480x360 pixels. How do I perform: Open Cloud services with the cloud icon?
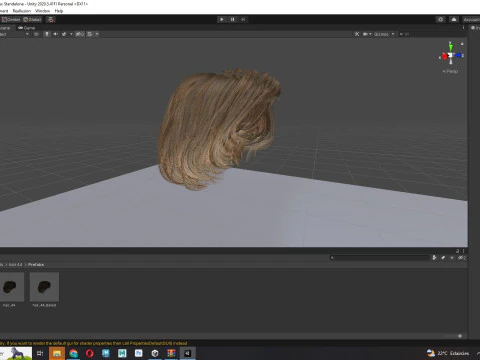click(454, 19)
